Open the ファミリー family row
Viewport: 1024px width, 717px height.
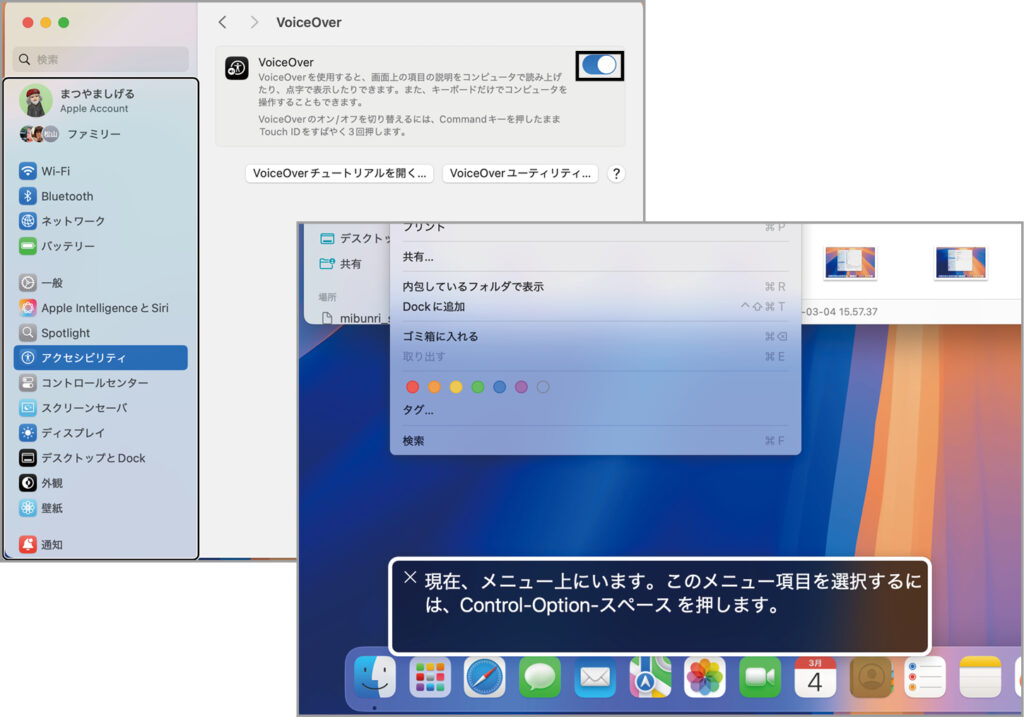(101, 134)
